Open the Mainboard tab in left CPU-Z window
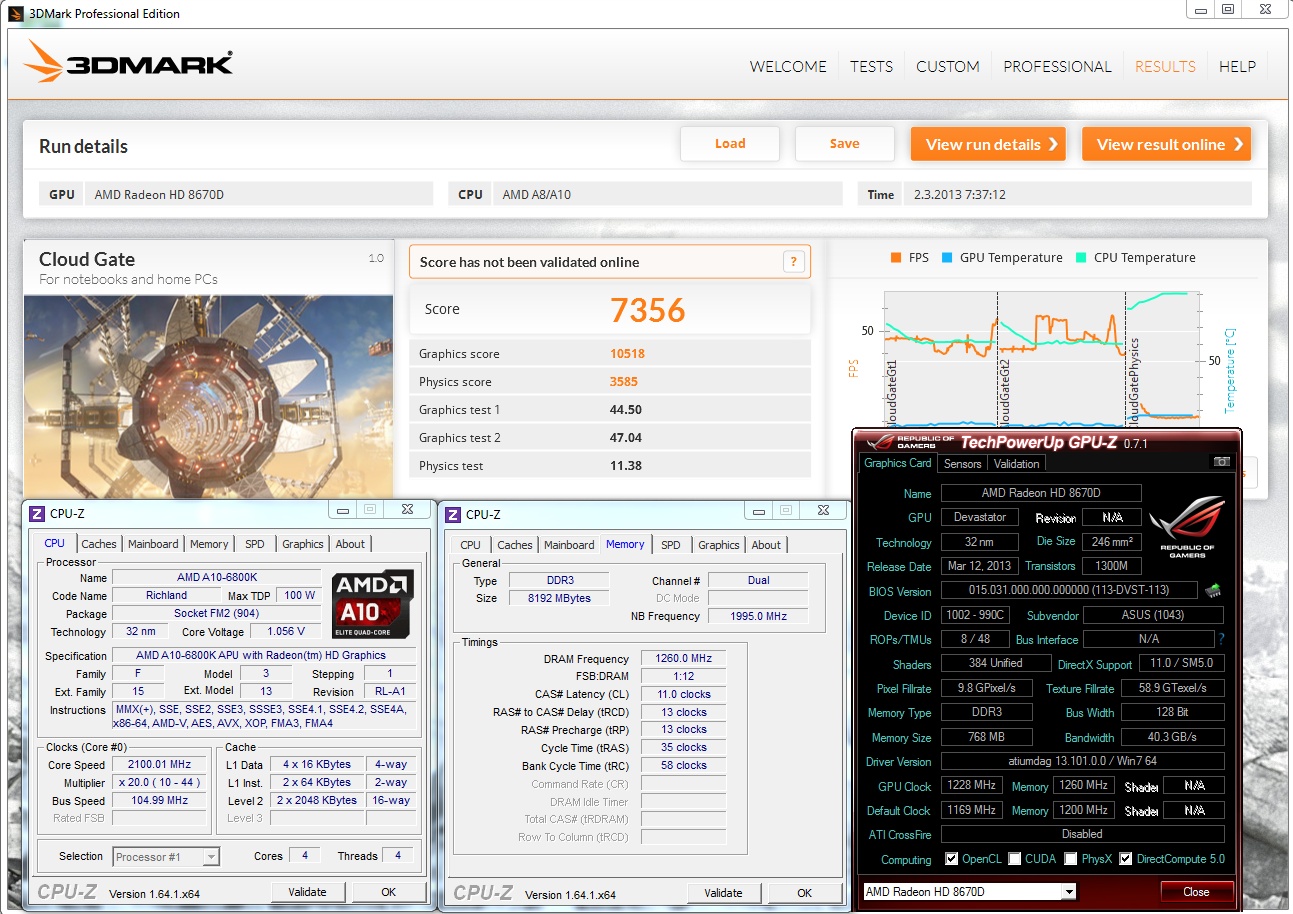Image resolution: width=1293 pixels, height=914 pixels. [153, 544]
